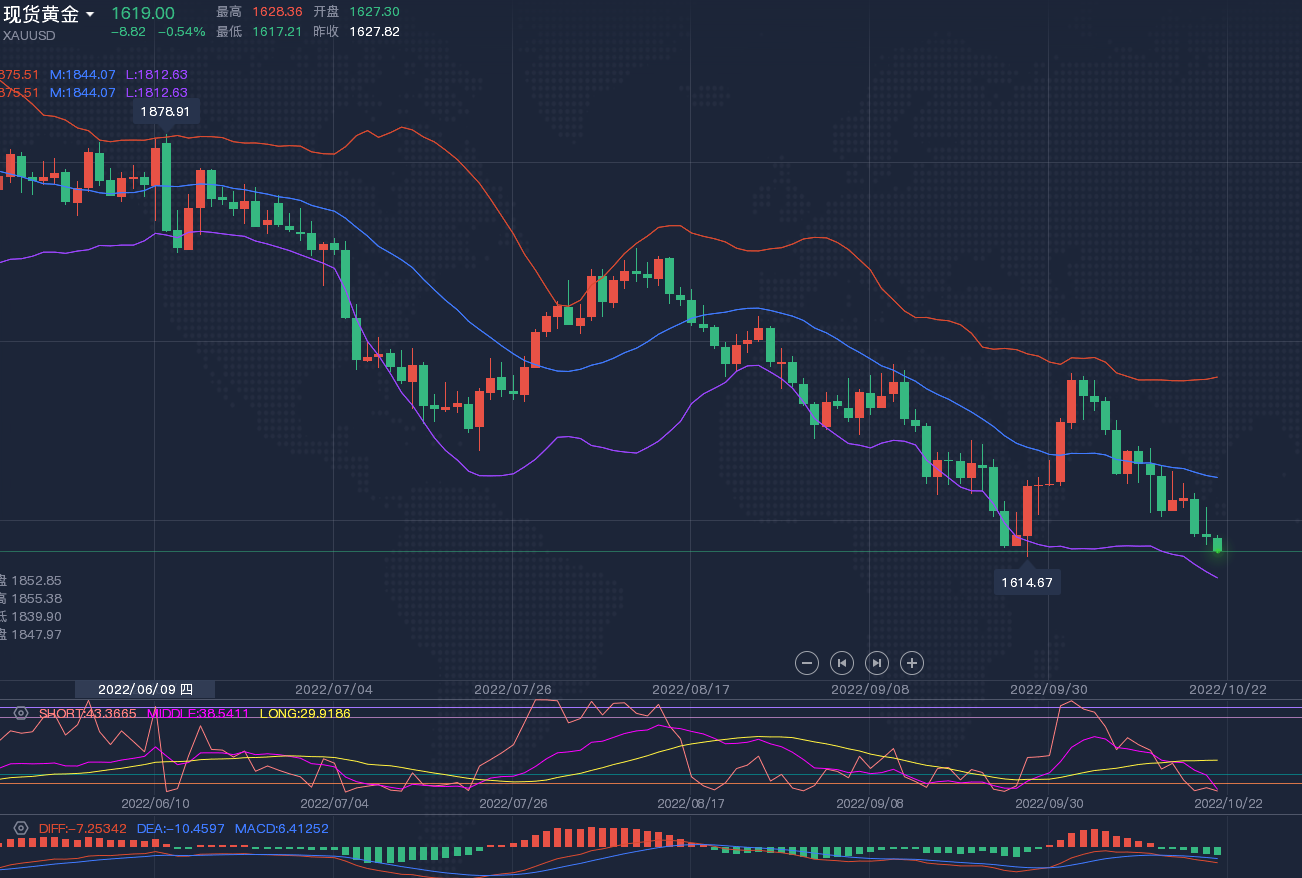Select the 1614.67 low price marker
Viewport: 1302px width, 878px height.
[1027, 582]
